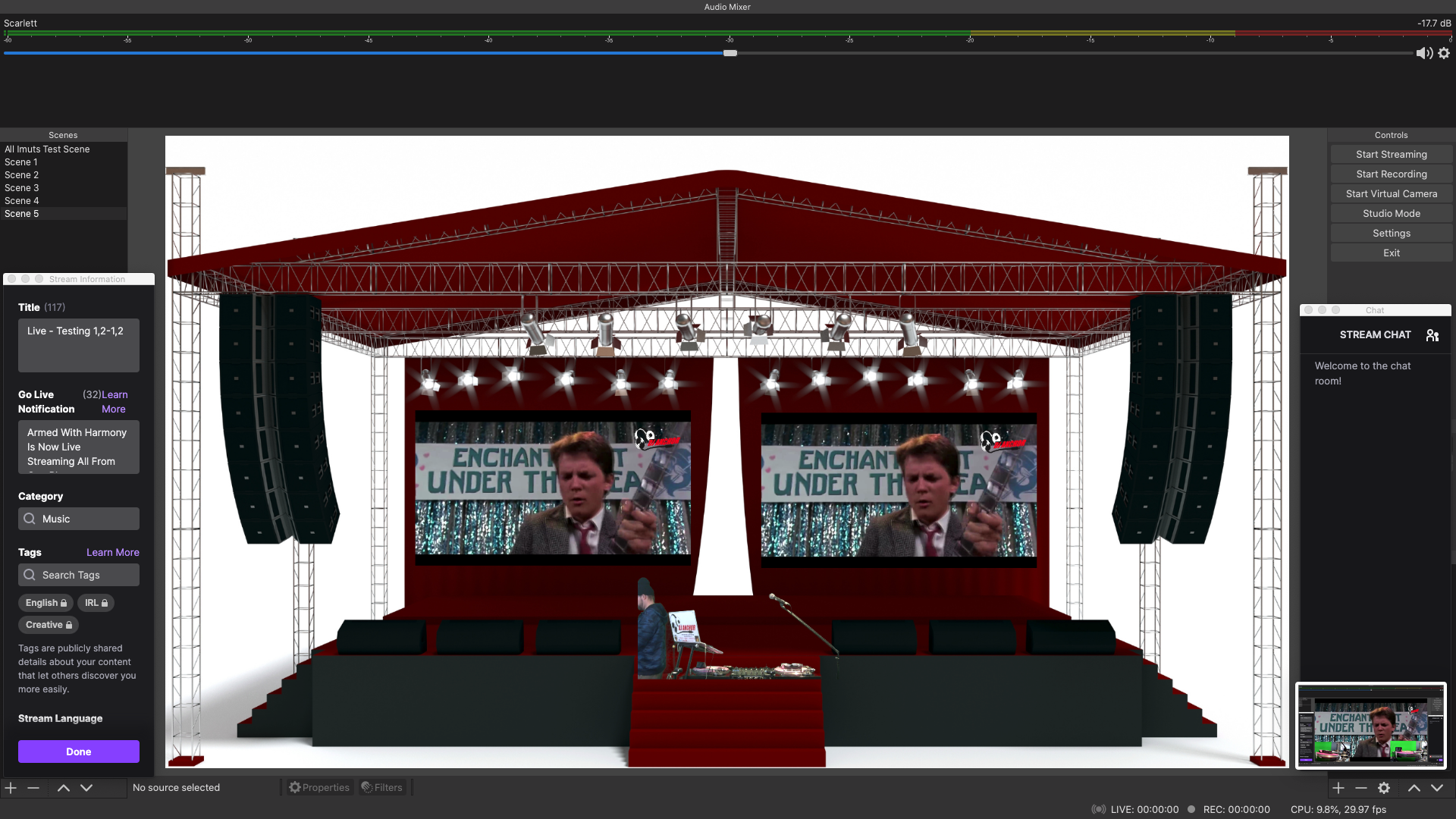The height and width of the screenshot is (819, 1456).
Task: Open the gear icon below the chat dock
Action: point(1384,788)
